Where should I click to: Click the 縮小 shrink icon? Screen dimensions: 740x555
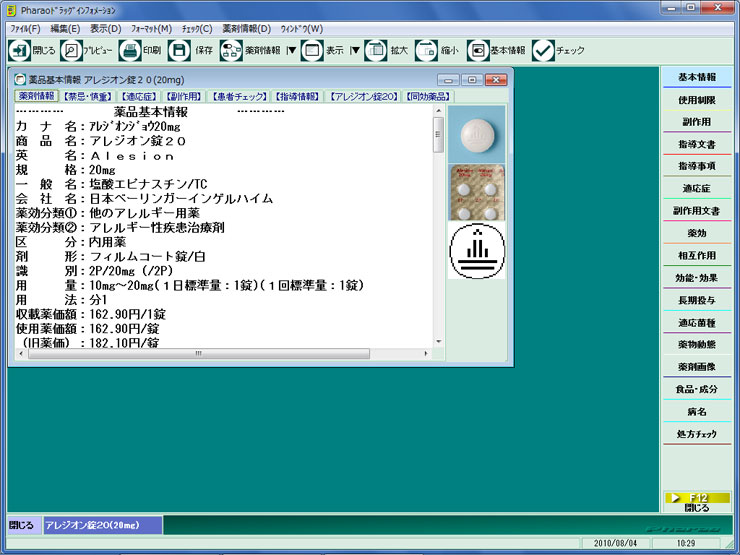point(426,50)
